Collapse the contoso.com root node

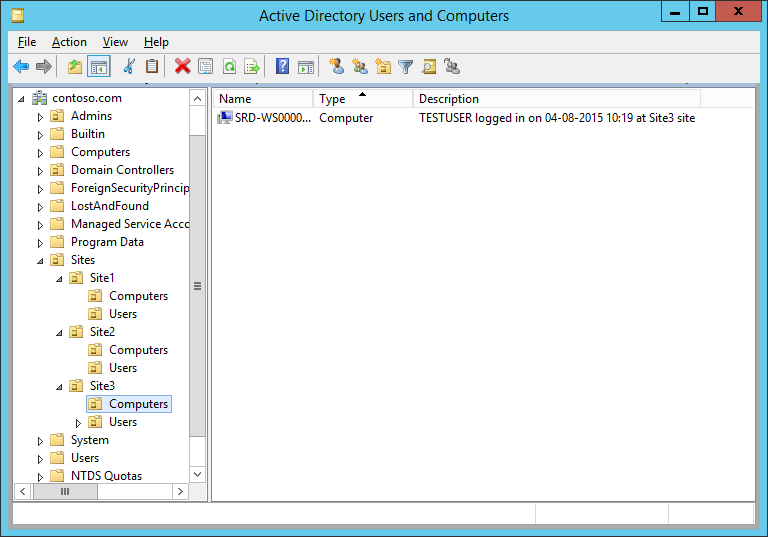[22, 99]
